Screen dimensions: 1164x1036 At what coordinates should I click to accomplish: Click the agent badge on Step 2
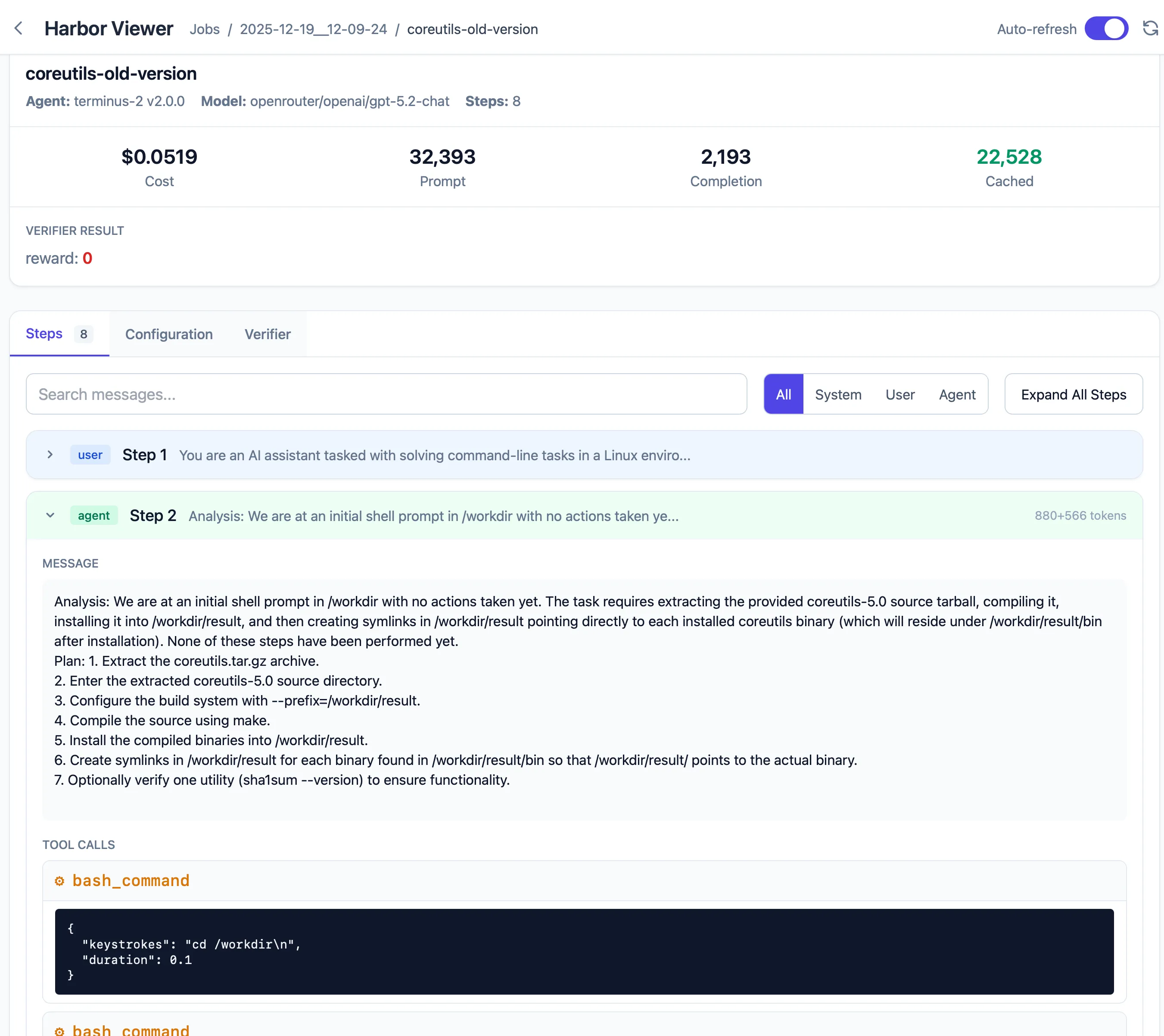[93, 515]
